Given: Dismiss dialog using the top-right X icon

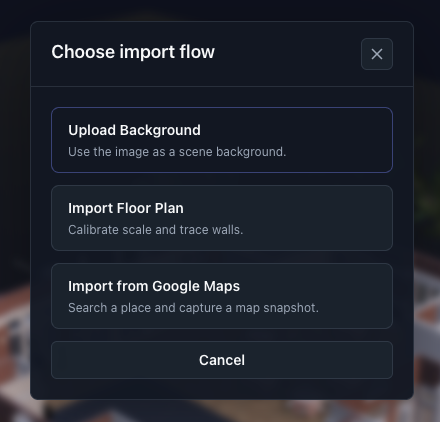Looking at the screenshot, I should 377,54.
